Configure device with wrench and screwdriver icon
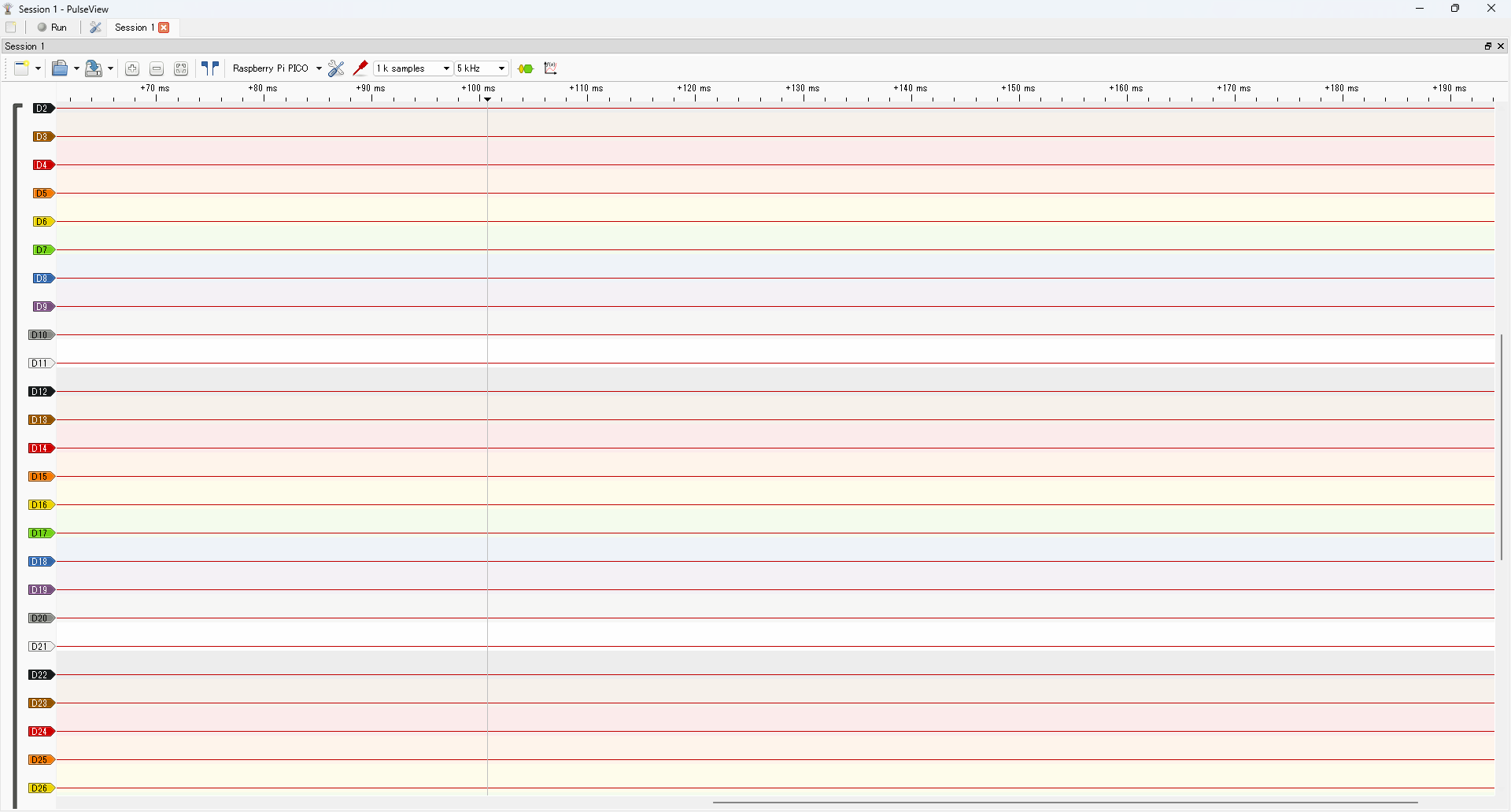This screenshot has height=812, width=1511. pyautogui.click(x=336, y=68)
